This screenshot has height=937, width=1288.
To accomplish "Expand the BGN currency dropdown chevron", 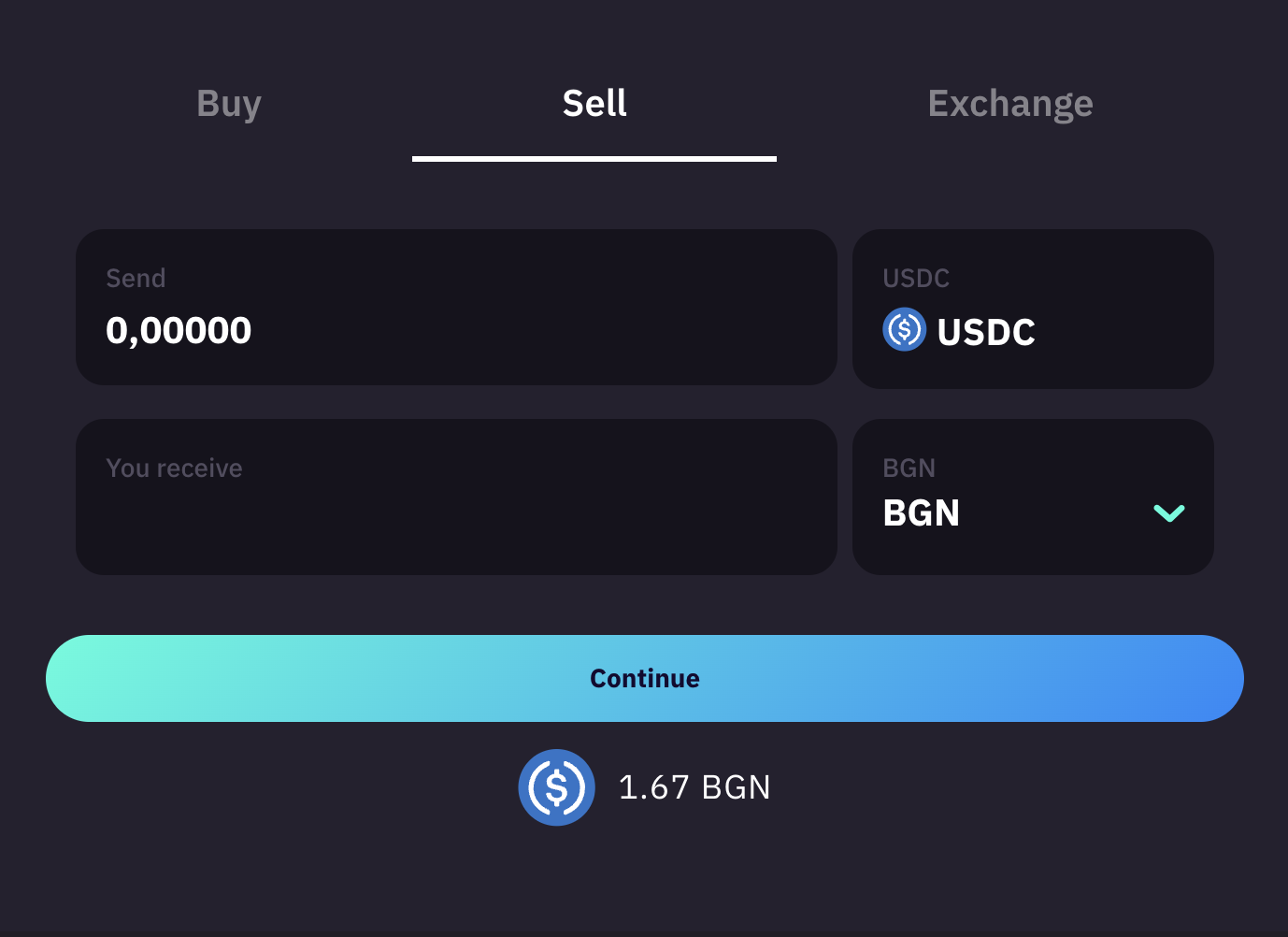I will [x=1169, y=512].
